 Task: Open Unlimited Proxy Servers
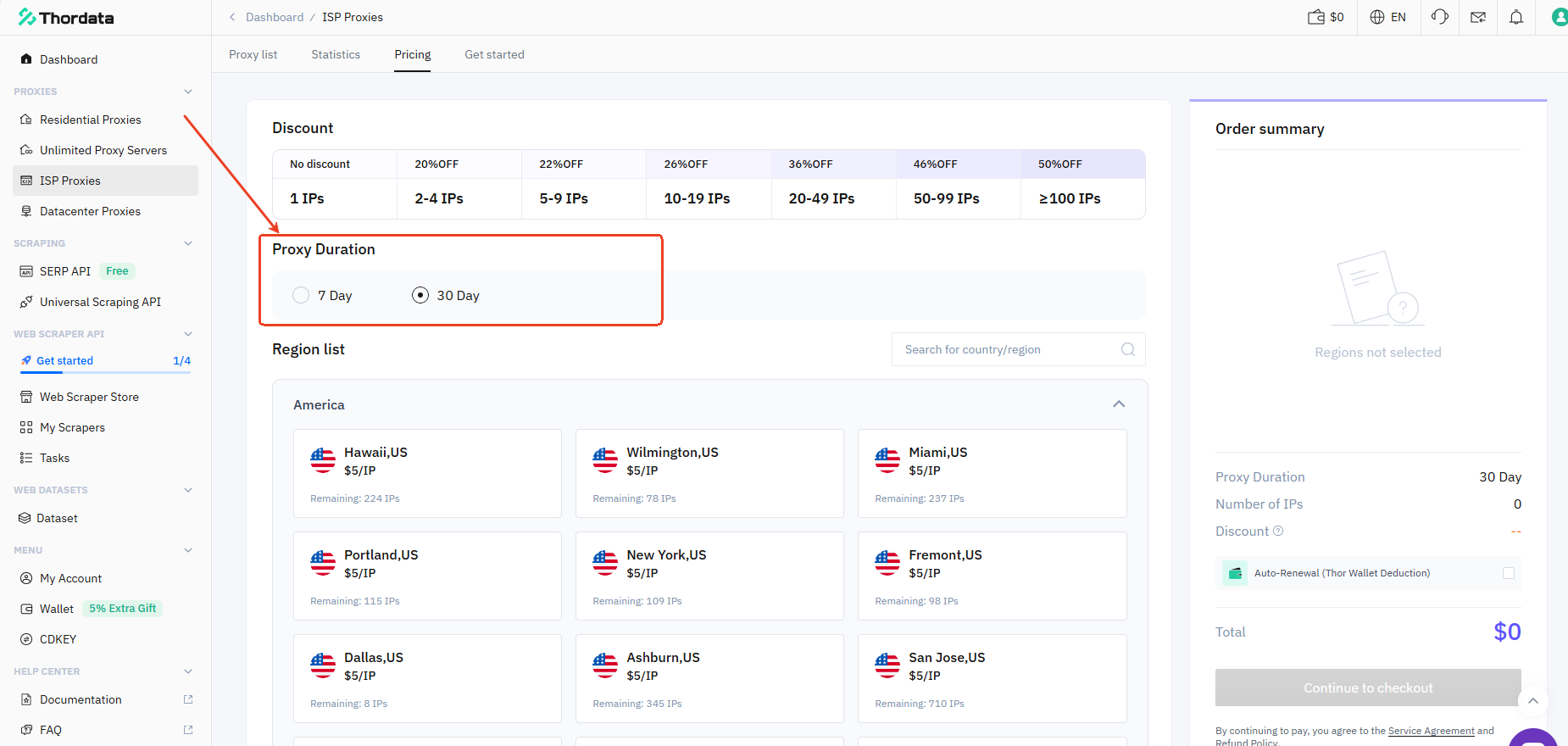pos(105,150)
